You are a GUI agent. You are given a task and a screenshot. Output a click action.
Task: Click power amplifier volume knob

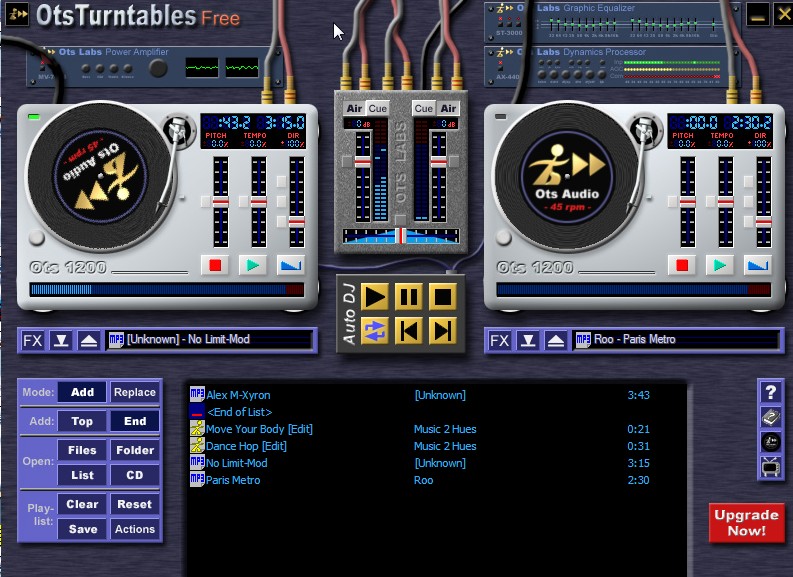point(158,68)
